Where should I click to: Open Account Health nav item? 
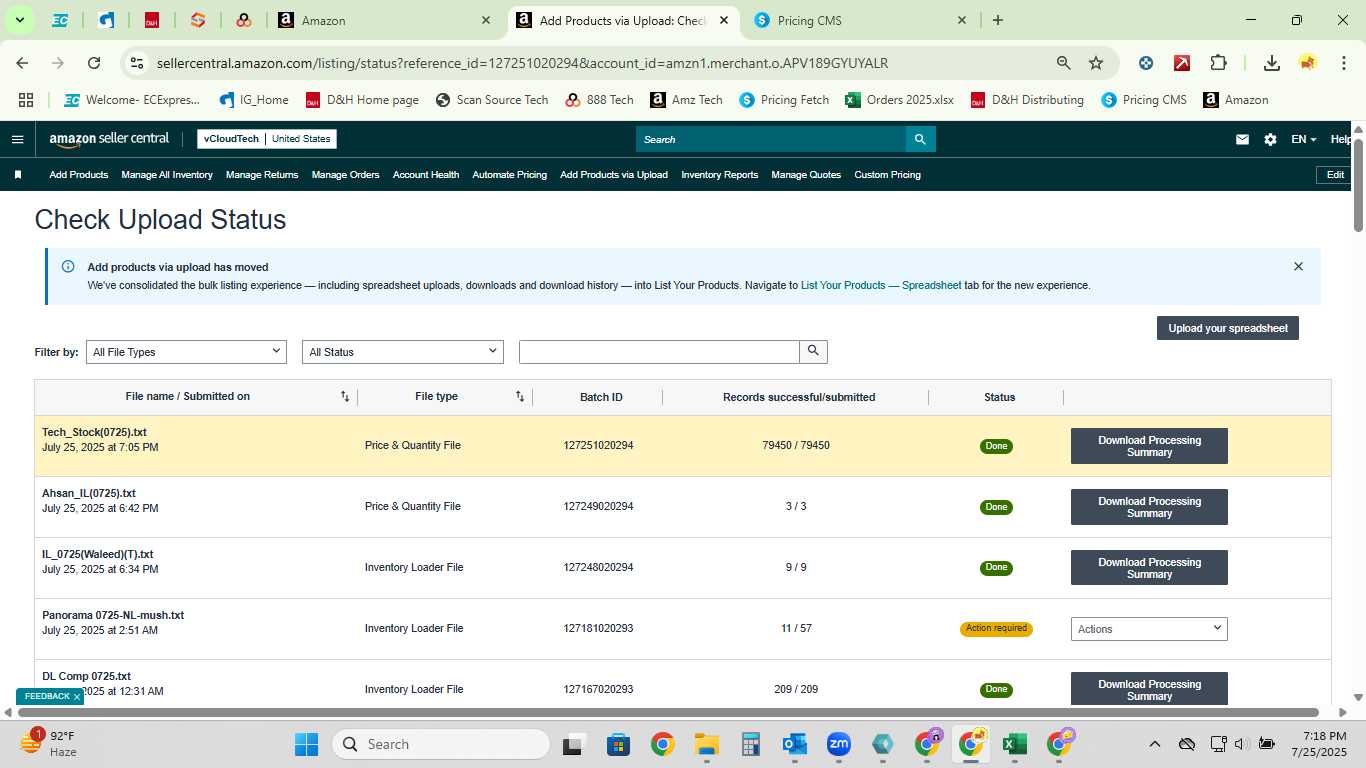click(x=426, y=175)
